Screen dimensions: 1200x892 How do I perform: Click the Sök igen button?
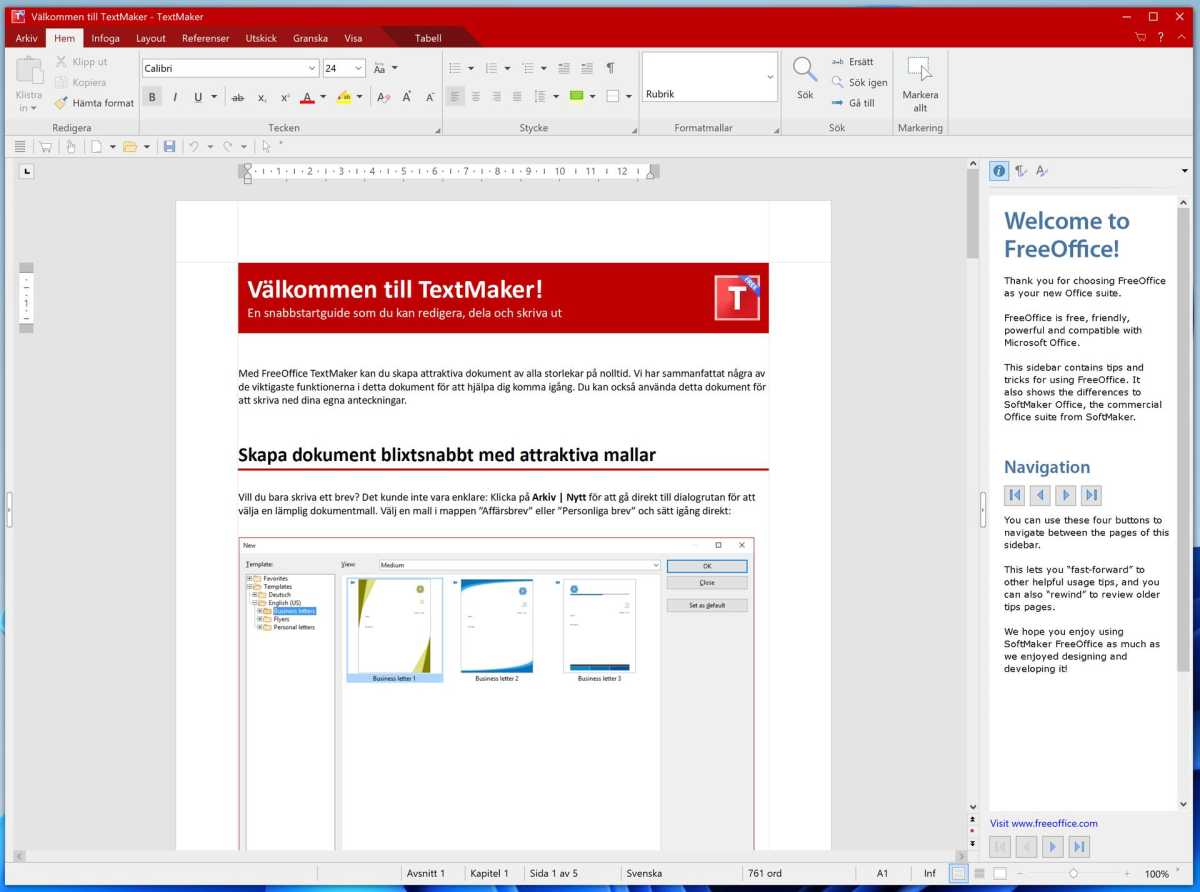pos(859,82)
